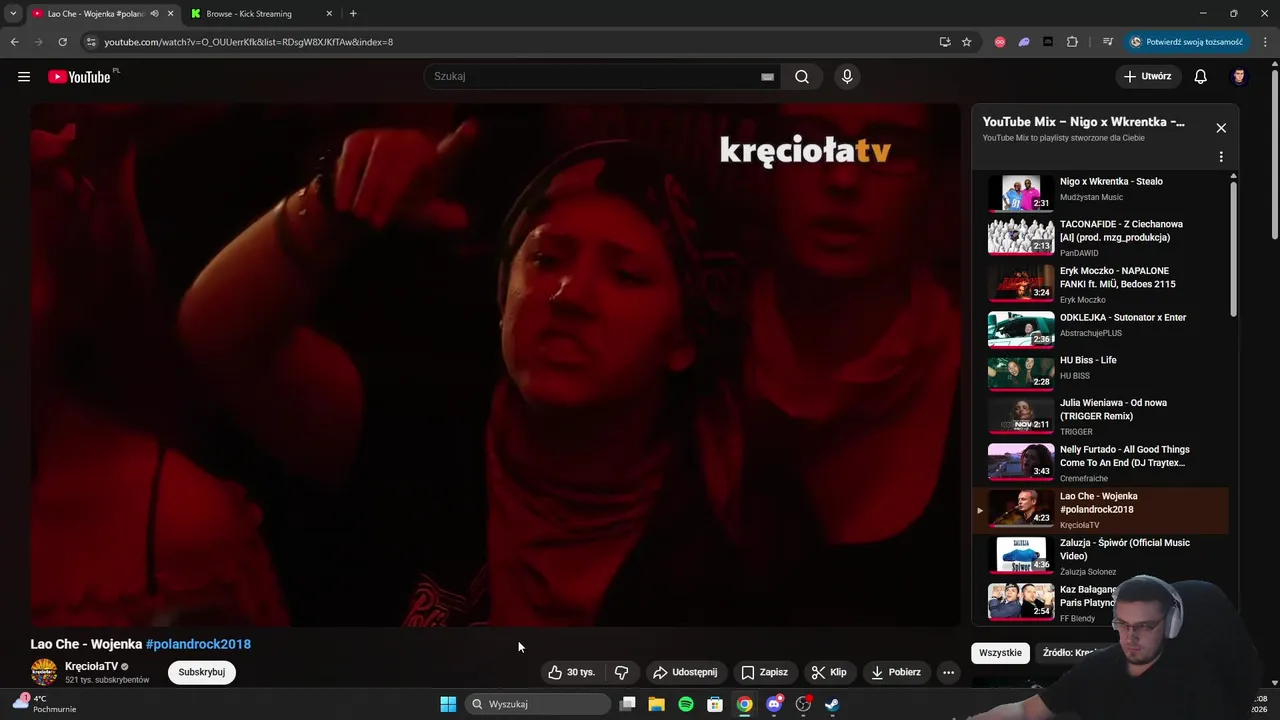This screenshot has width=1280, height=720.
Task: Open Chrome three-dot menu
Action: pos(1265,42)
